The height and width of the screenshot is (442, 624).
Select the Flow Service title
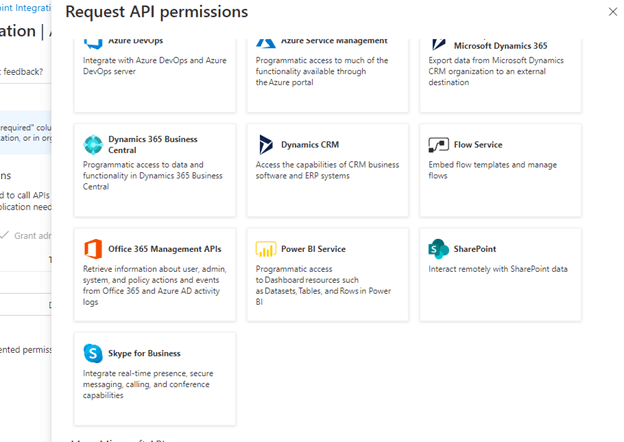[x=478, y=145]
